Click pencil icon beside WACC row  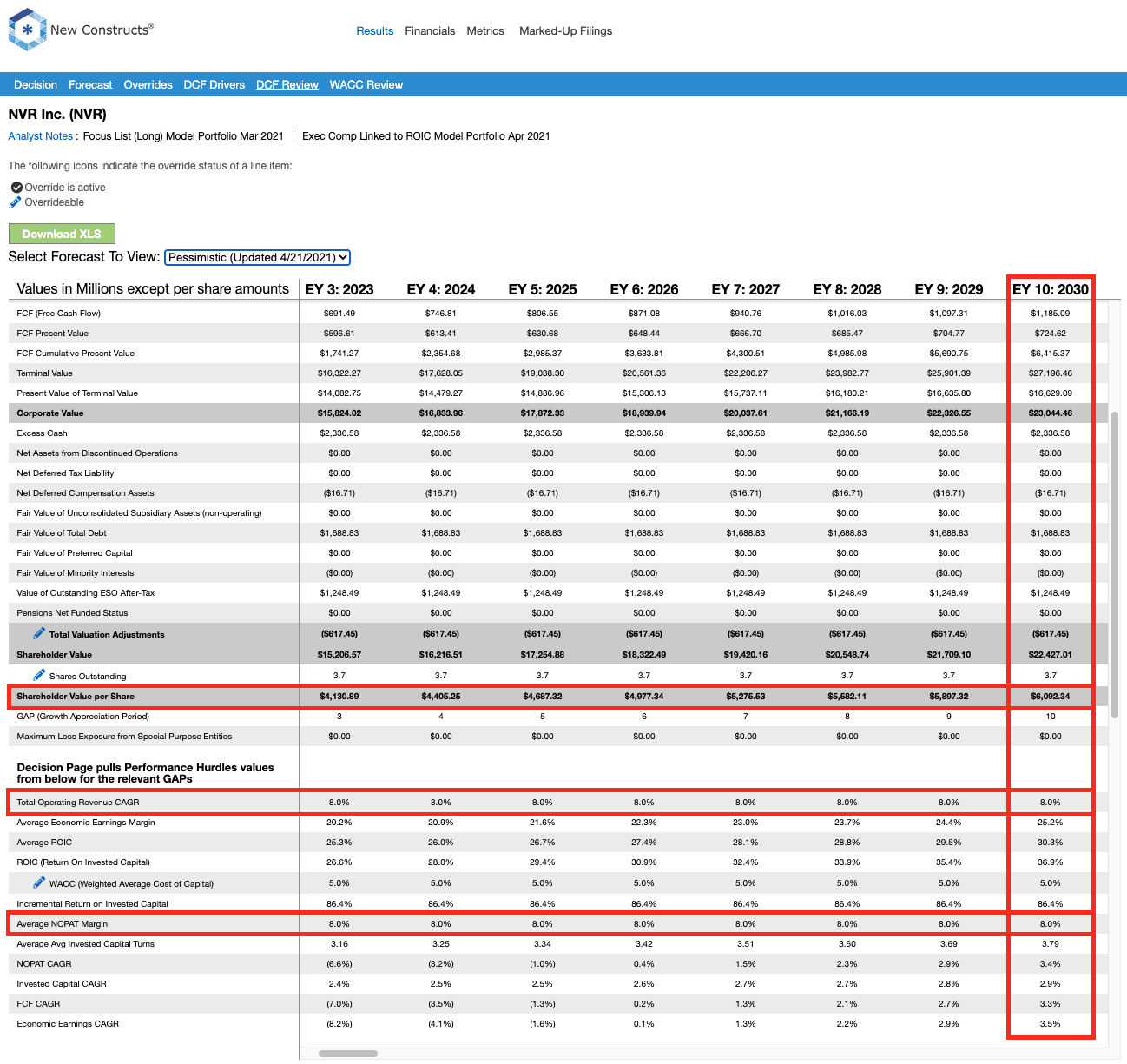coord(39,882)
